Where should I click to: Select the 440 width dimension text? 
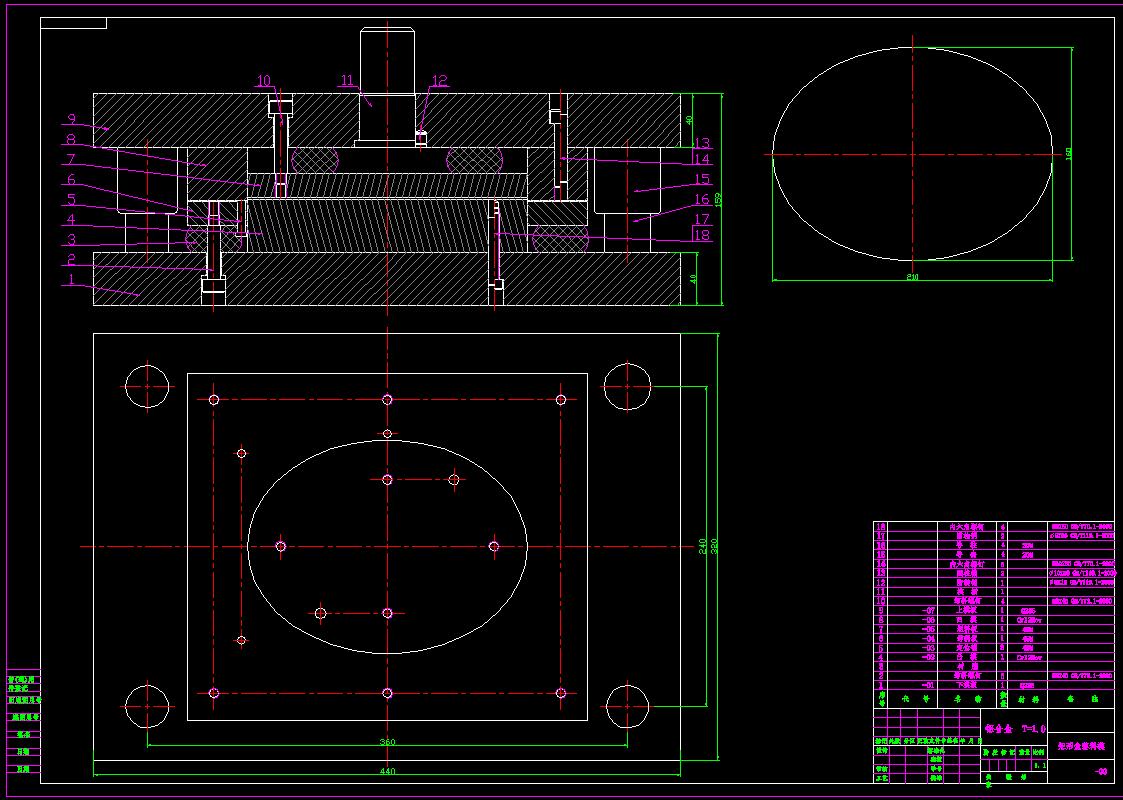click(387, 771)
